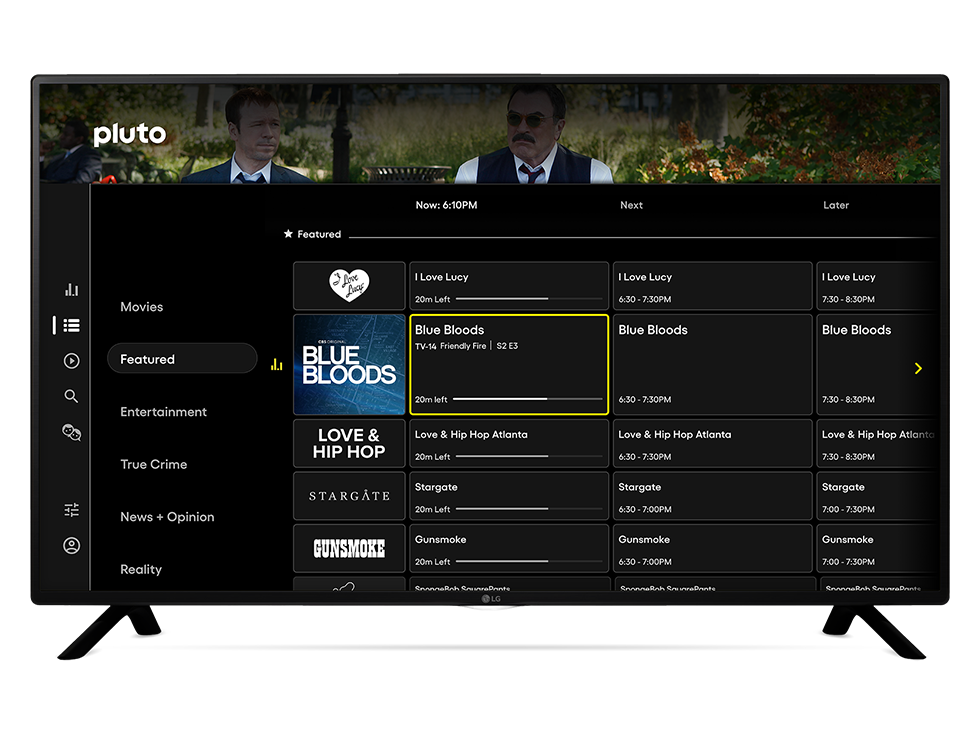
Task: Select Love & Hip Hop Atlanta 6:30 listing
Action: pyautogui.click(x=711, y=444)
